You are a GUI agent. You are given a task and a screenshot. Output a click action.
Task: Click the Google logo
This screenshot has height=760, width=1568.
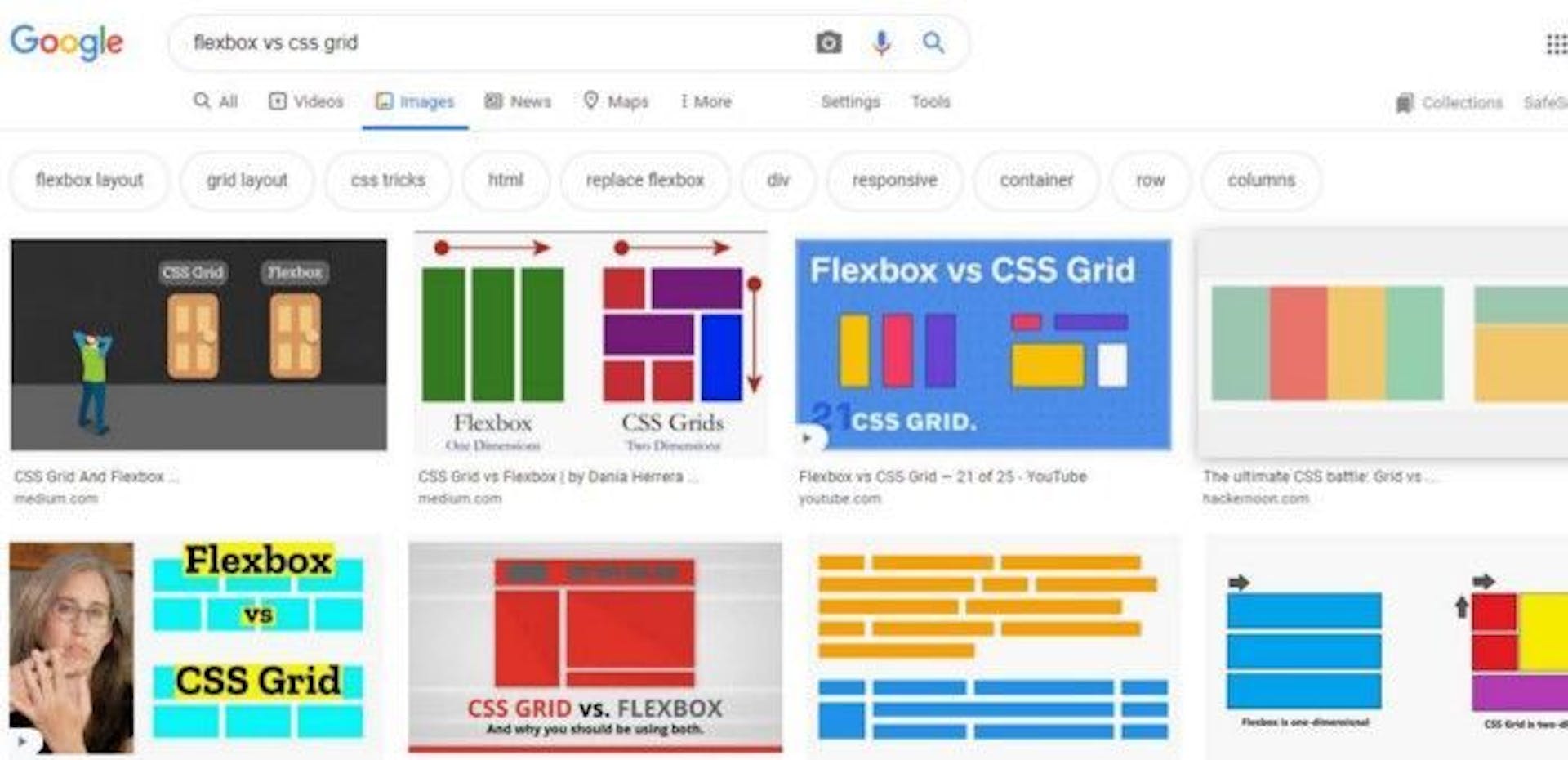click(x=66, y=42)
